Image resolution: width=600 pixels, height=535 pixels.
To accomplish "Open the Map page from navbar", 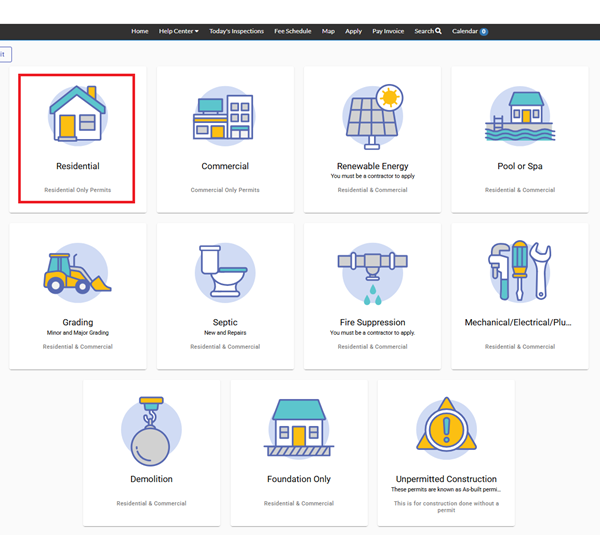I will 328,31.
